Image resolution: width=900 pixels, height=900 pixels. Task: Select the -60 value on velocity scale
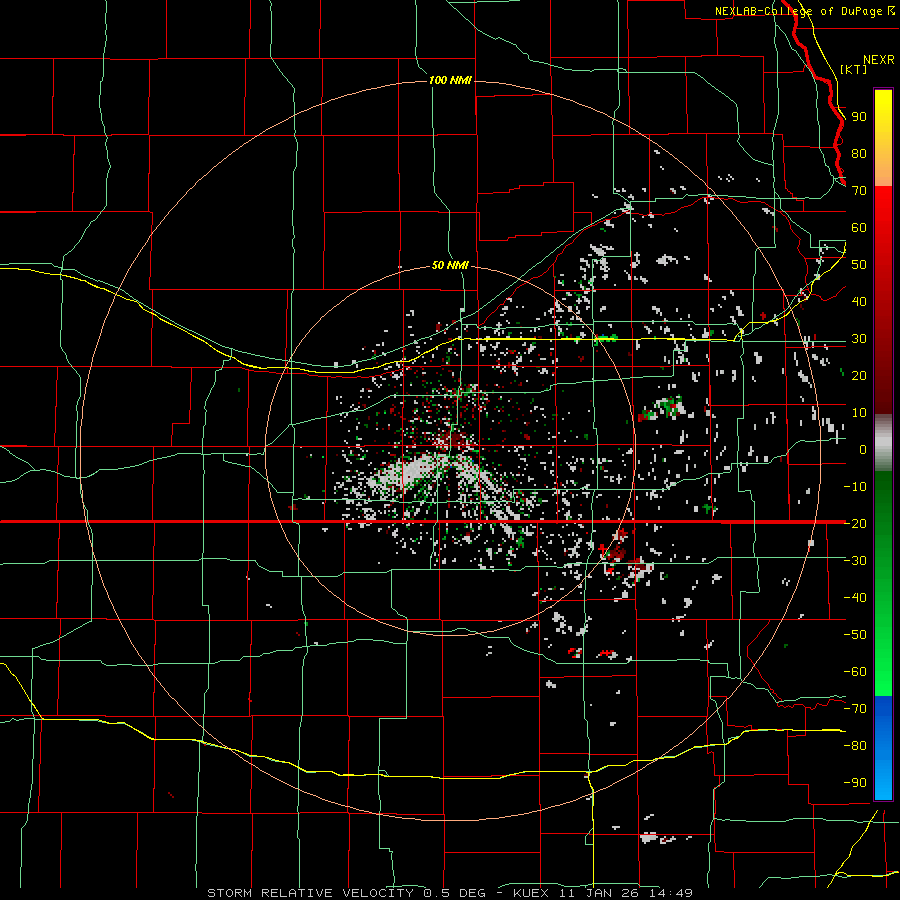pos(855,672)
